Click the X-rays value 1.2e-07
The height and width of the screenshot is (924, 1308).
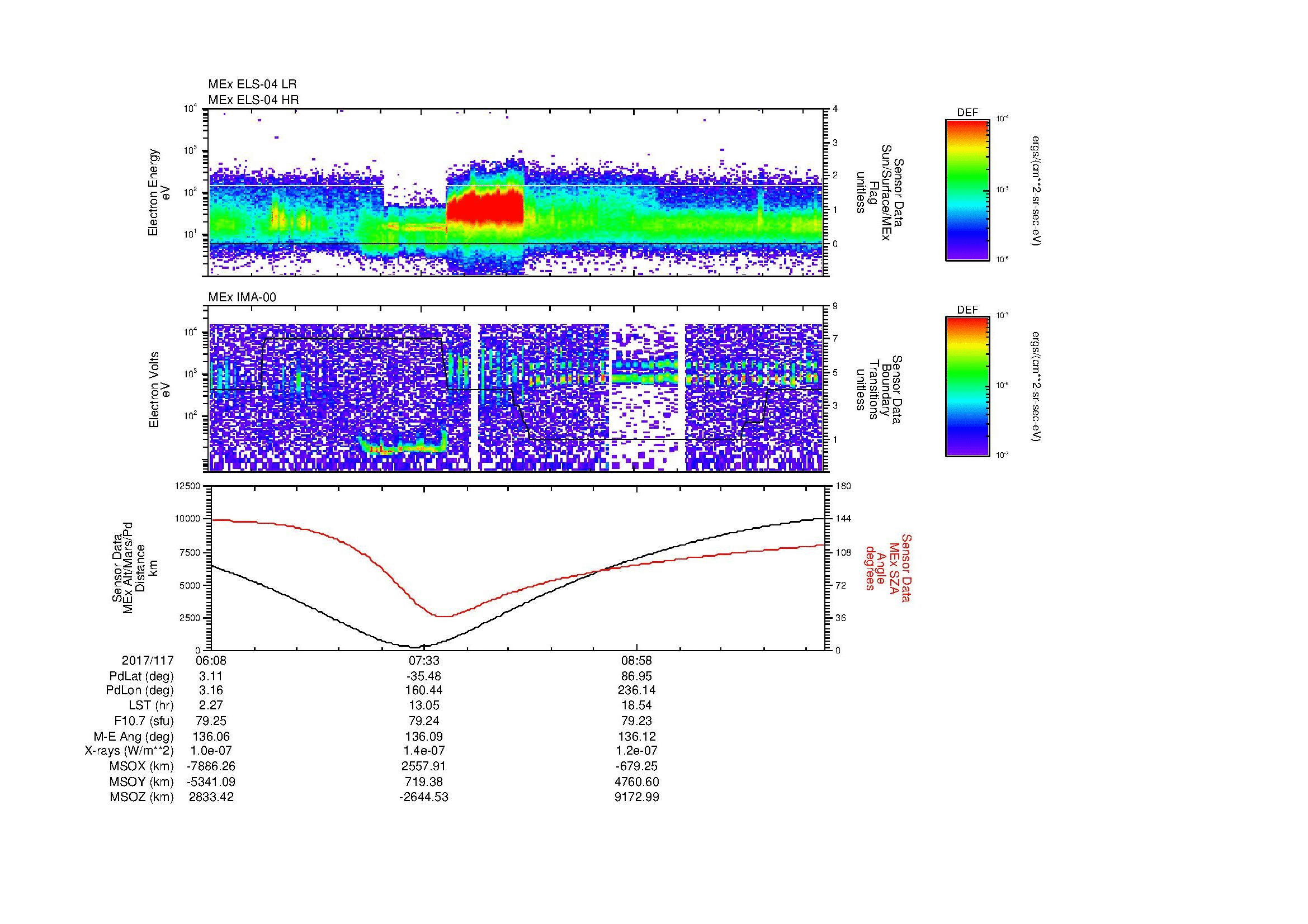tap(637, 751)
